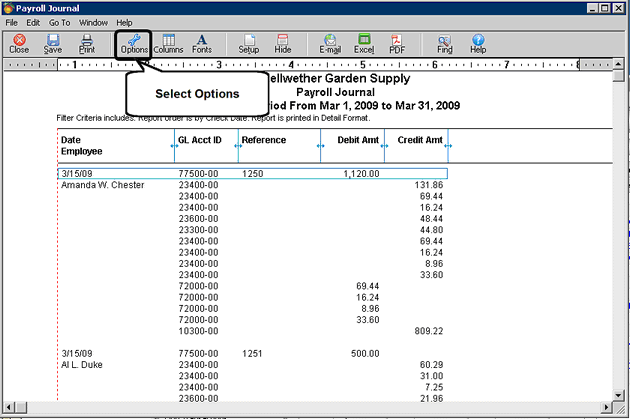The image size is (630, 419).
Task: Send the report via E-mail icon
Action: [330, 44]
